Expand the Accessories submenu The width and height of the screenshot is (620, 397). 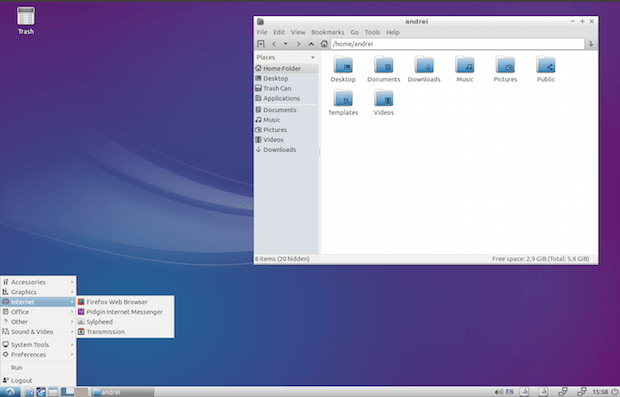click(38, 282)
